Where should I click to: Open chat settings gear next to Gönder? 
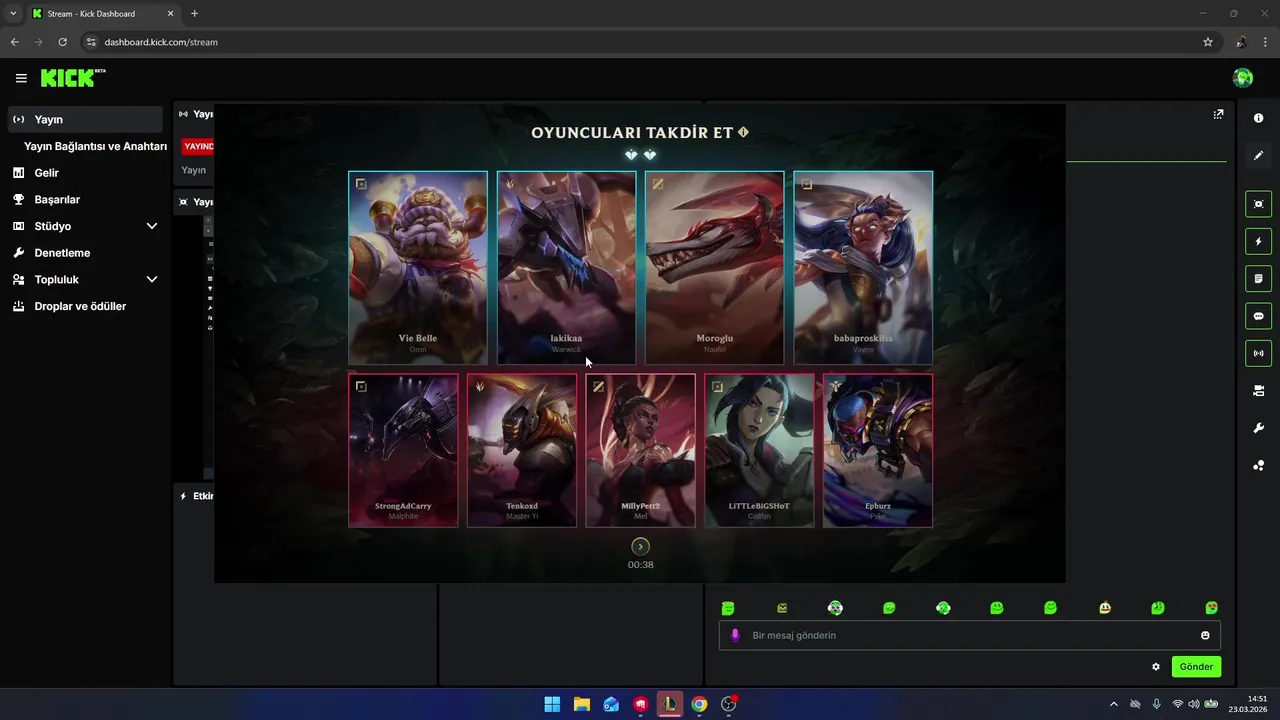[x=1156, y=667]
